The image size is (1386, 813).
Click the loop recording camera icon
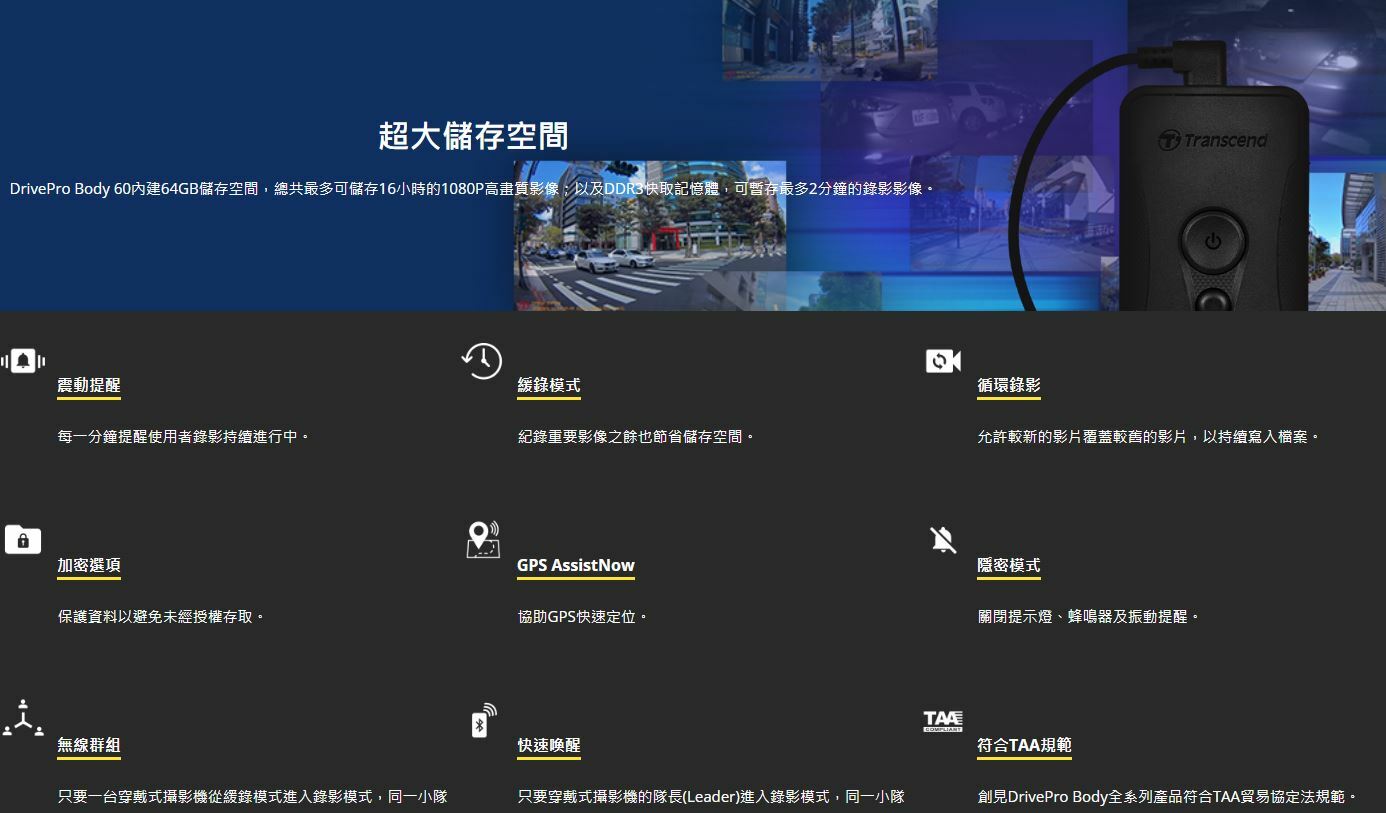click(x=943, y=361)
